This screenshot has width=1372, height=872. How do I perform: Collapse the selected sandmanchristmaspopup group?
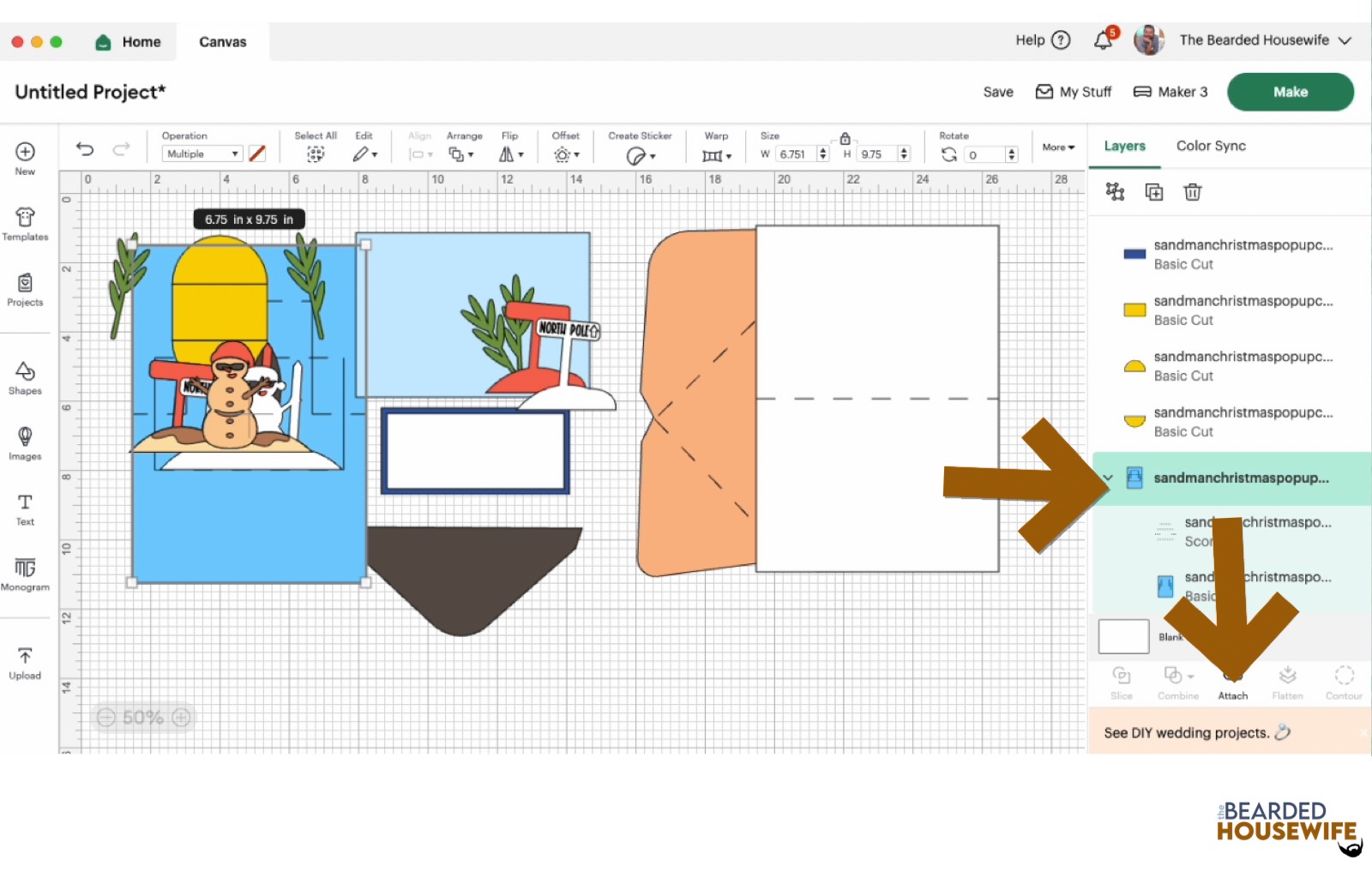pos(1108,478)
